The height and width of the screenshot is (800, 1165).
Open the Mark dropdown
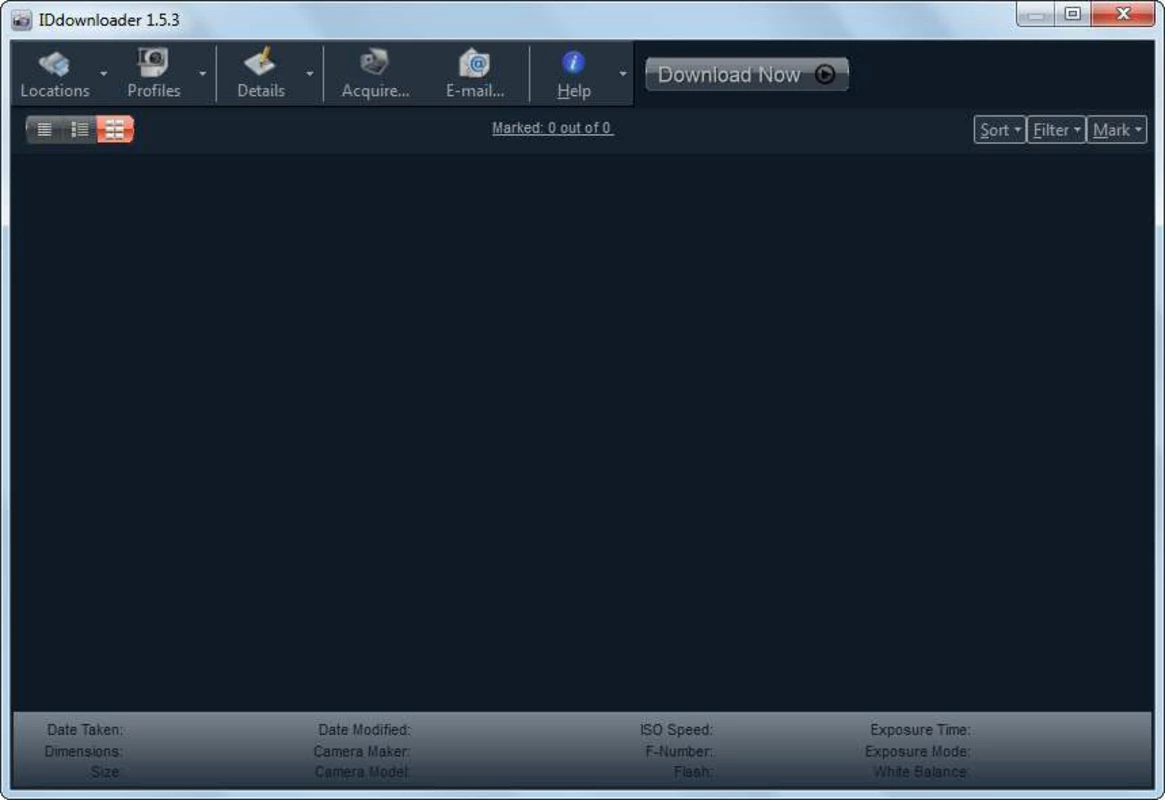click(x=1117, y=130)
